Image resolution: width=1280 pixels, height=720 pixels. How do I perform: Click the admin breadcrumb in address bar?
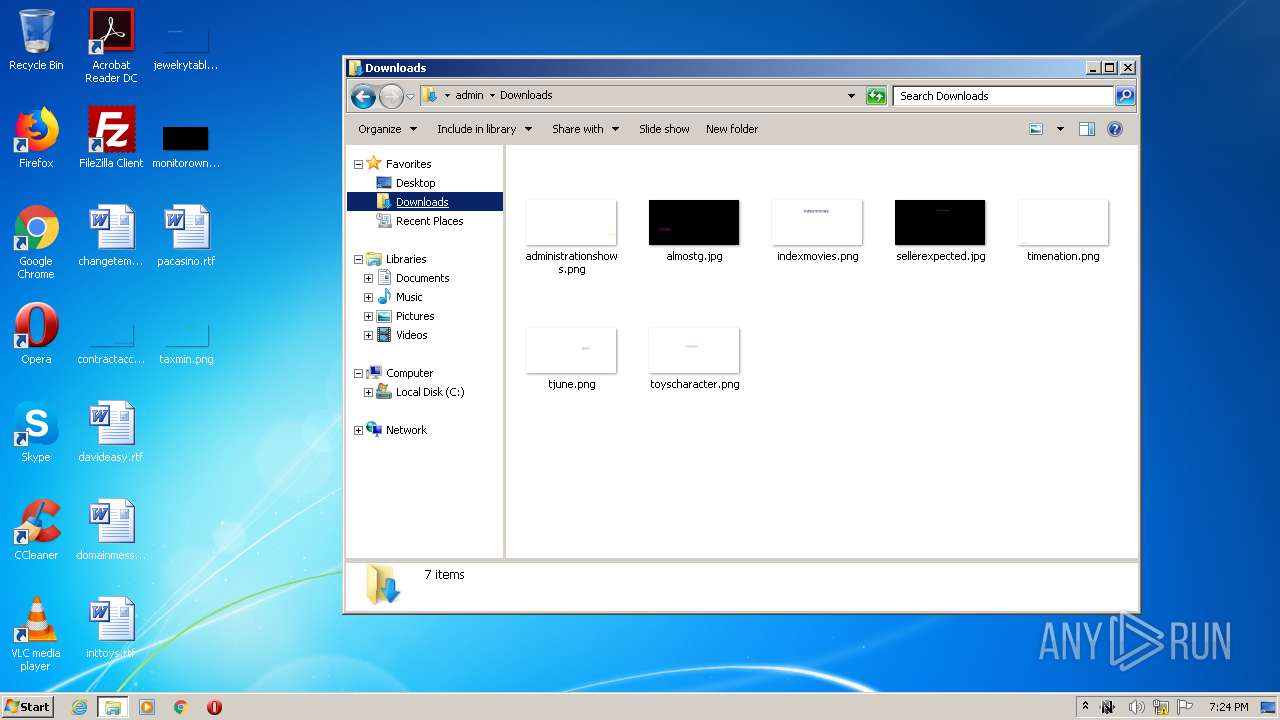pos(469,96)
